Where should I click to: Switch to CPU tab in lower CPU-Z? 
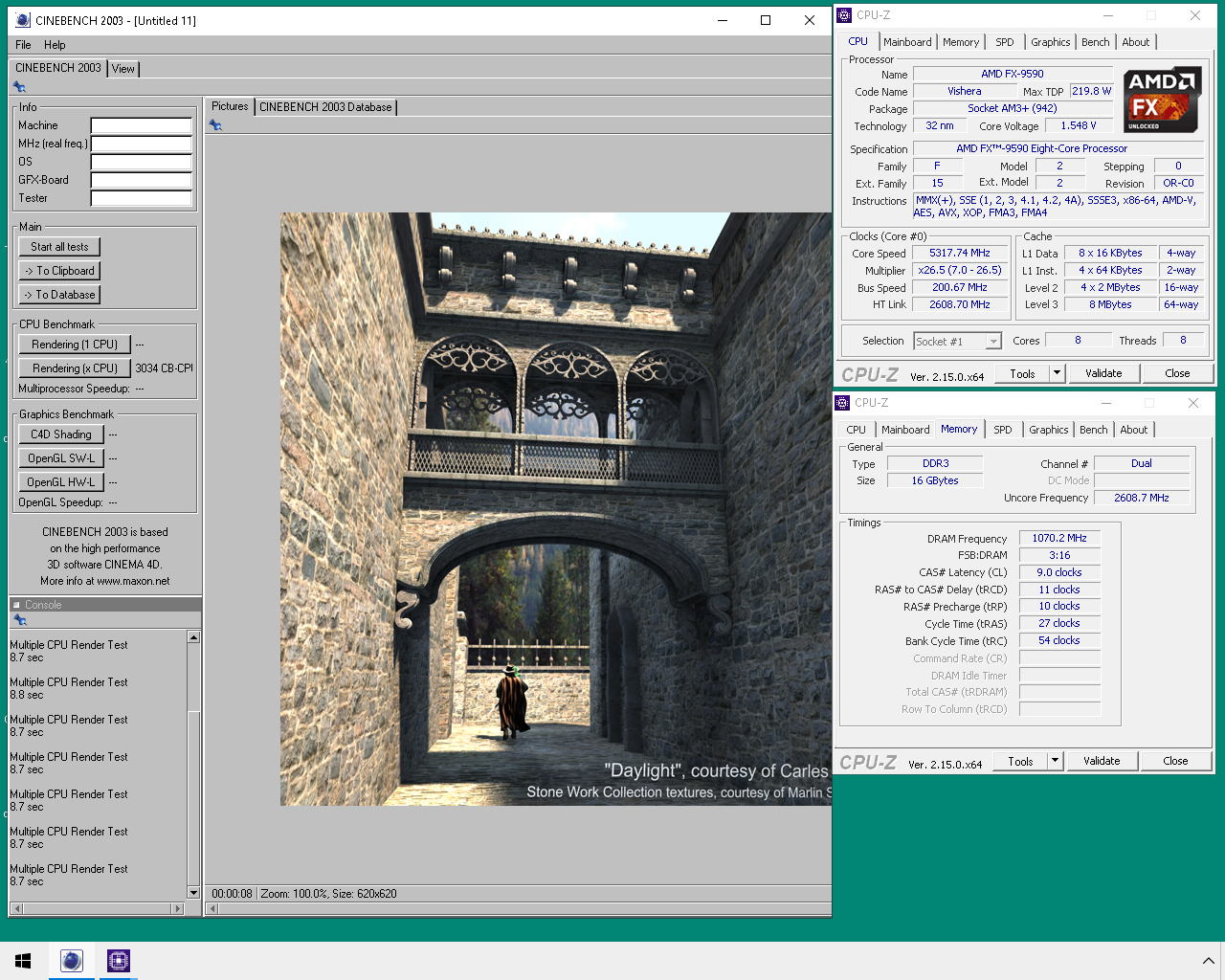(857, 430)
